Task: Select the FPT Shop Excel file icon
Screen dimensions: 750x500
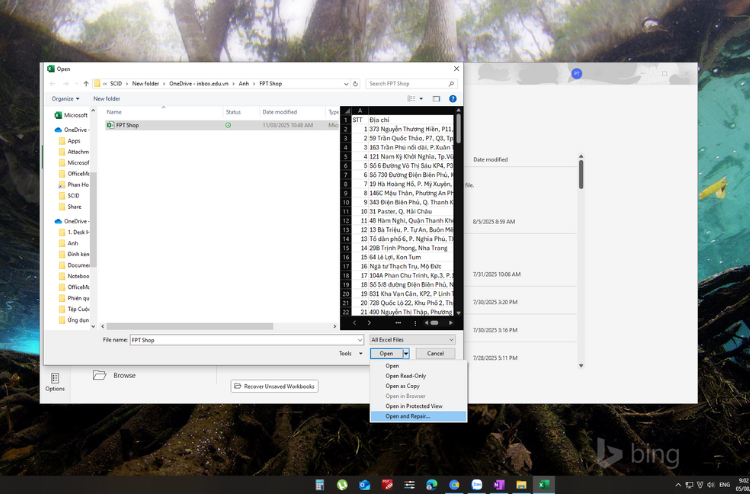Action: pyautogui.click(x=110, y=125)
